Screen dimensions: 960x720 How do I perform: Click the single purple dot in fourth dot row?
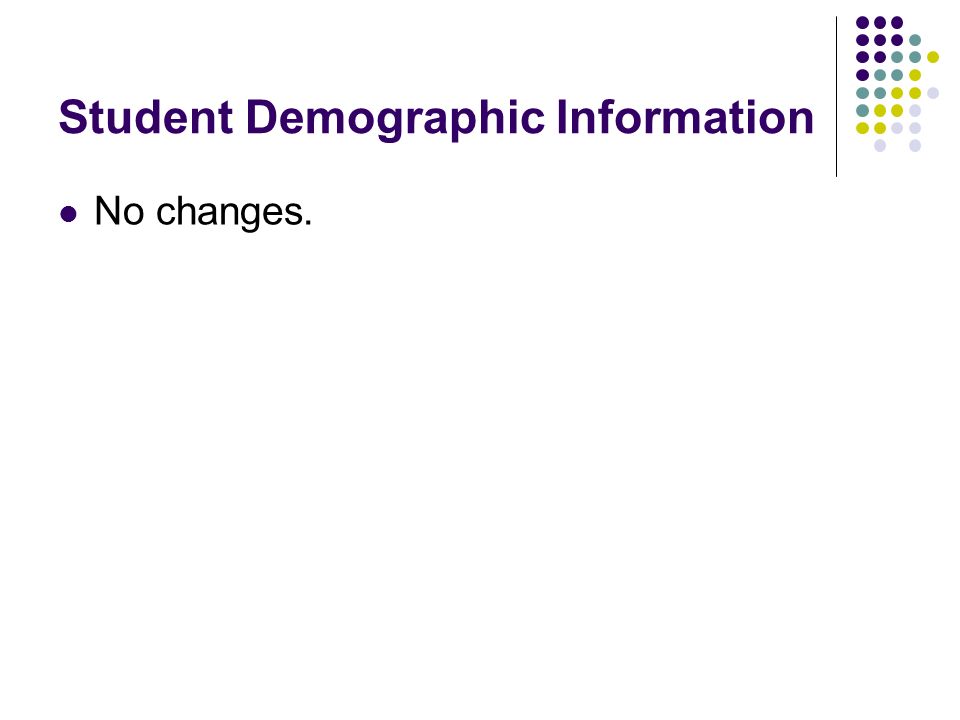point(863,75)
